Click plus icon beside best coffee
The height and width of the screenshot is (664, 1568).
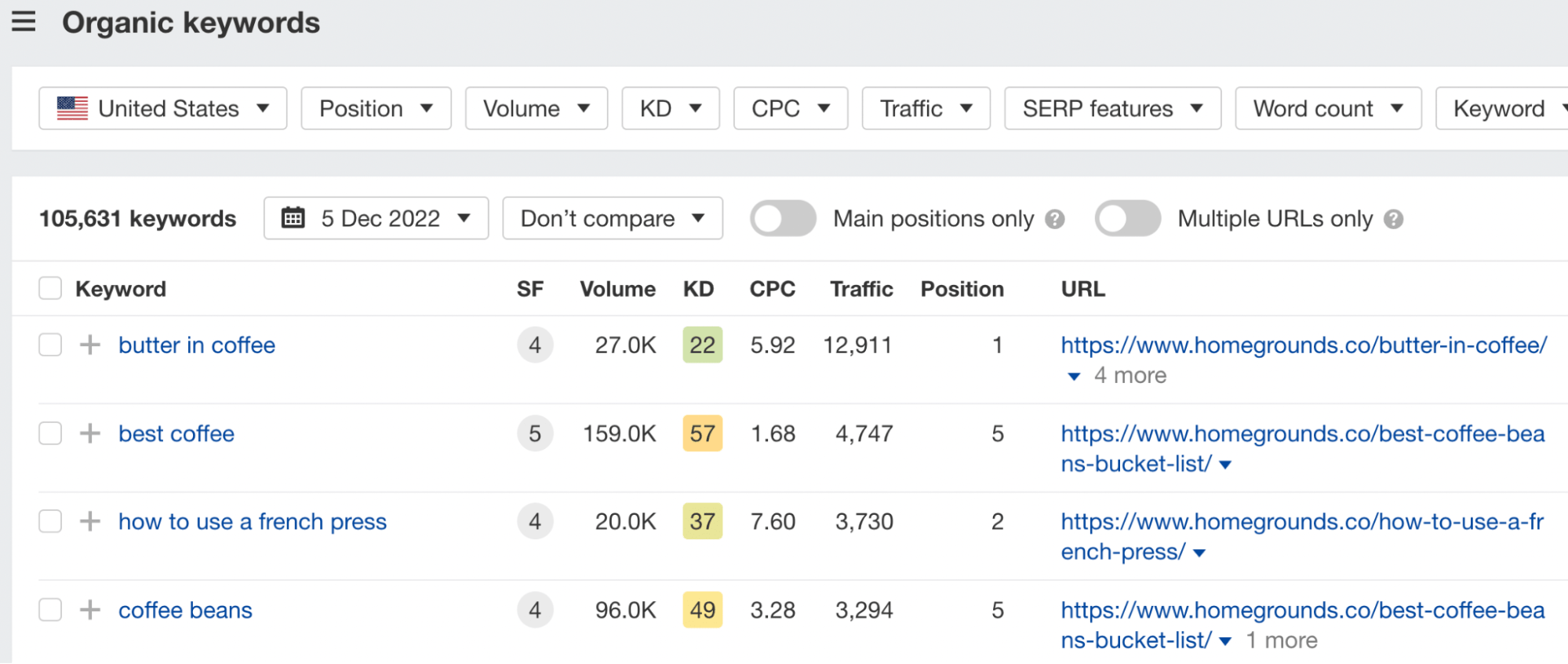point(90,433)
